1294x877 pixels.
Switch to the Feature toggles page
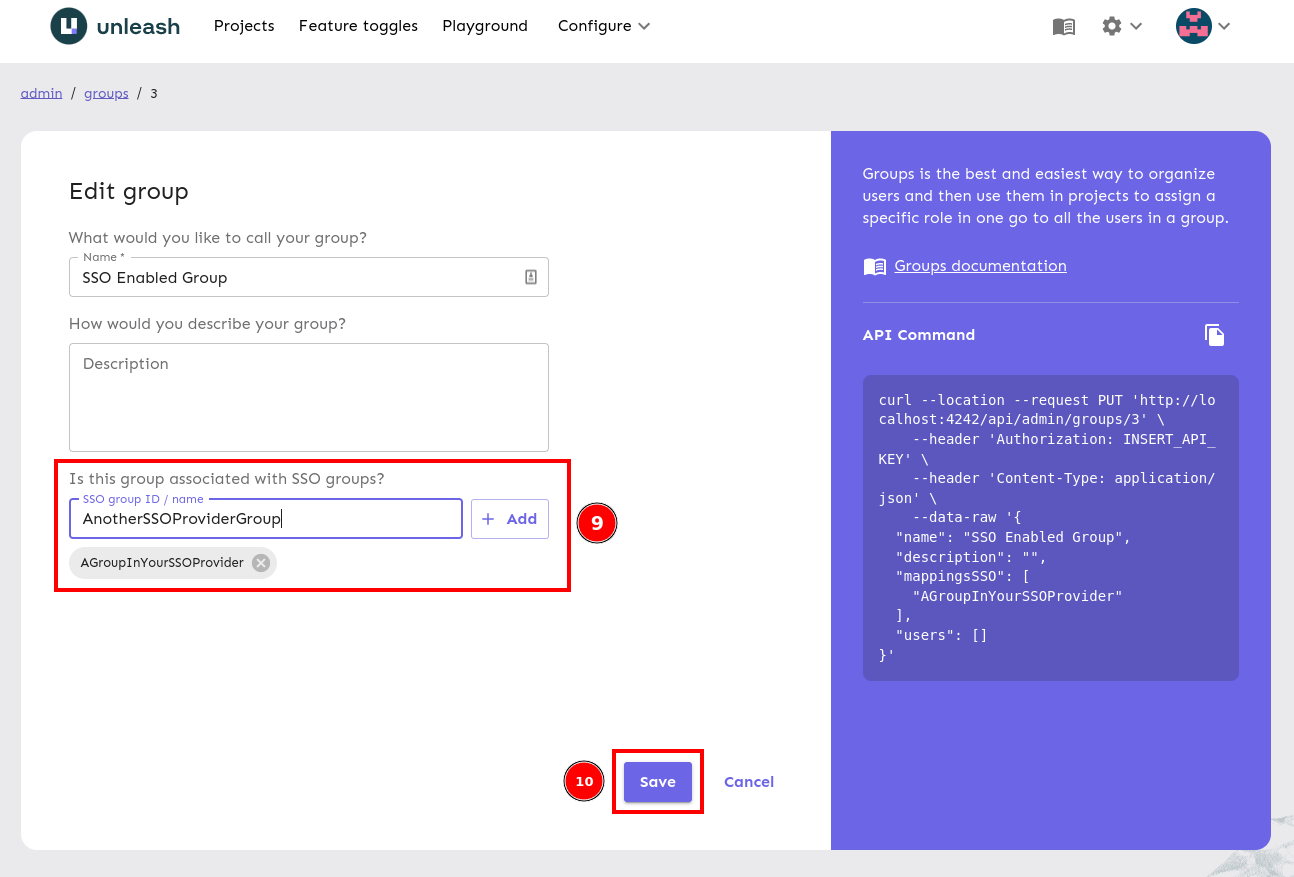(x=358, y=26)
